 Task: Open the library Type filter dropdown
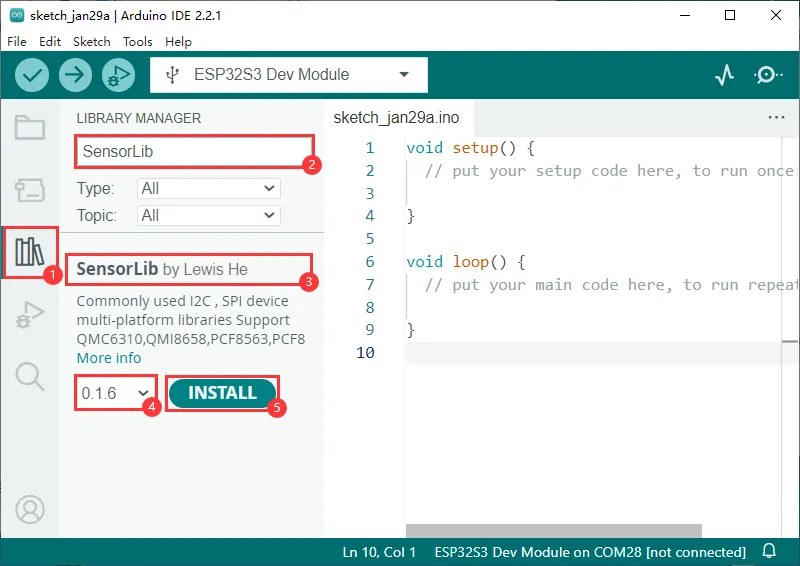pyautogui.click(x=209, y=188)
